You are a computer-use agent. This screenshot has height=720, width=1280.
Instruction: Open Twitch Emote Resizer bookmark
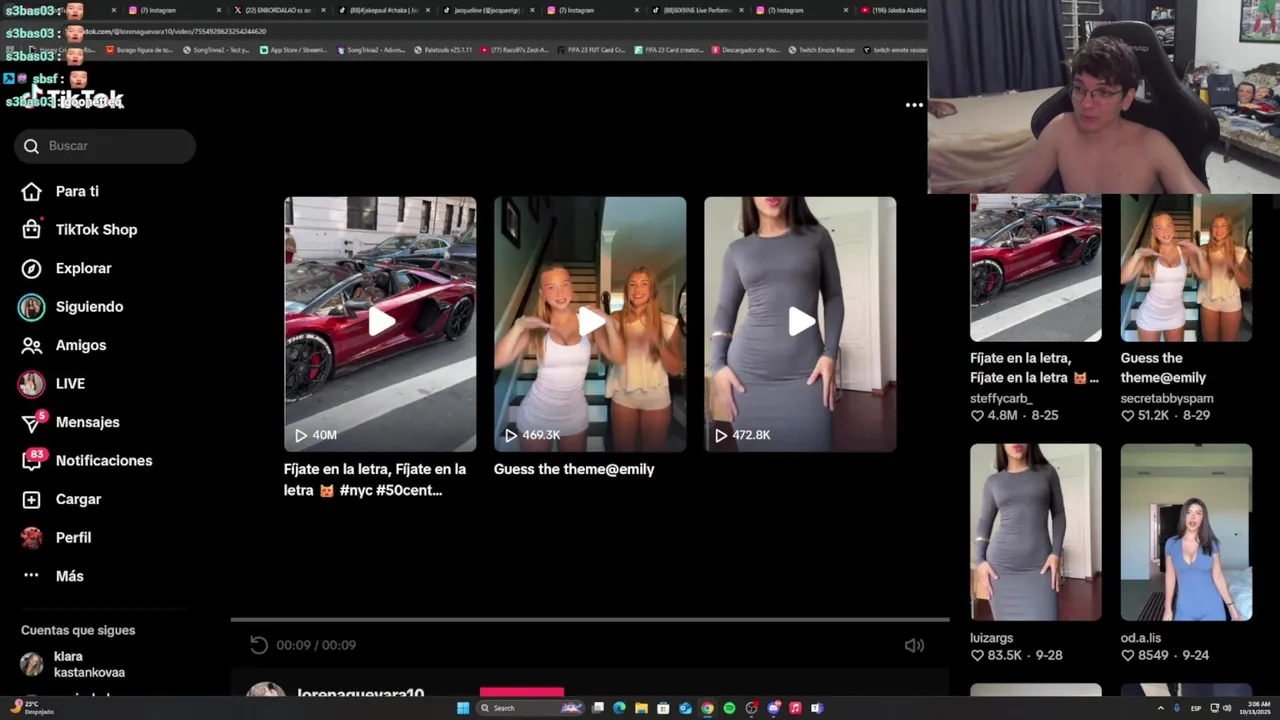tap(821, 50)
